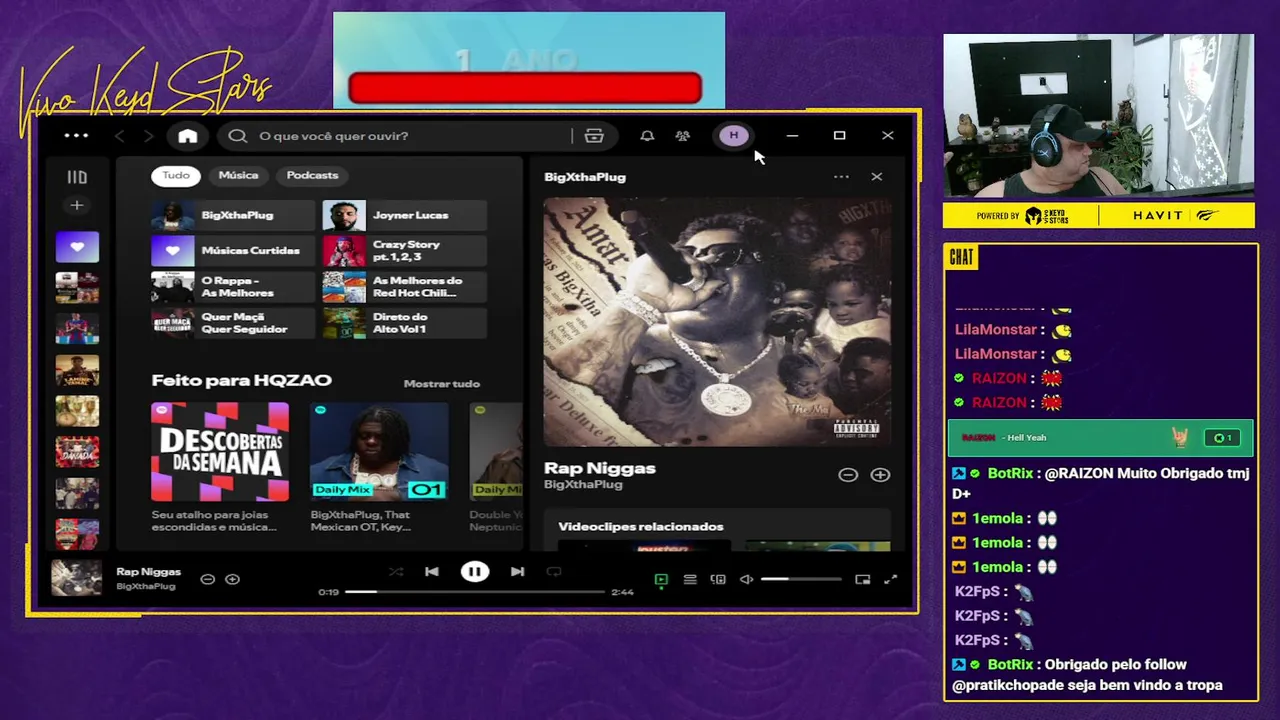The image size is (1280, 720).
Task: Click BotRix follow message in chat
Action: 1089,675
